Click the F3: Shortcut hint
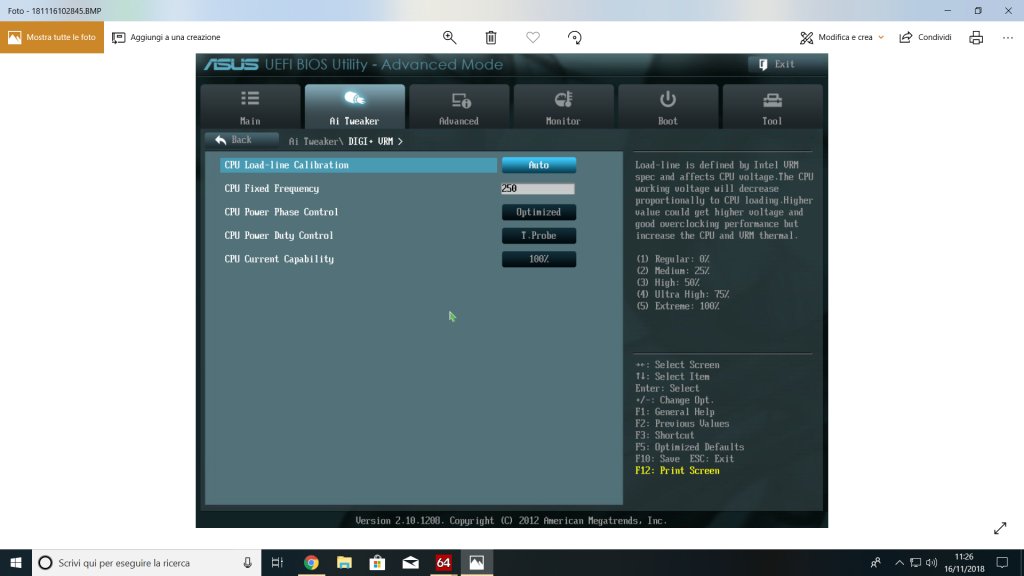Screen dimensions: 1024x576 coord(665,436)
